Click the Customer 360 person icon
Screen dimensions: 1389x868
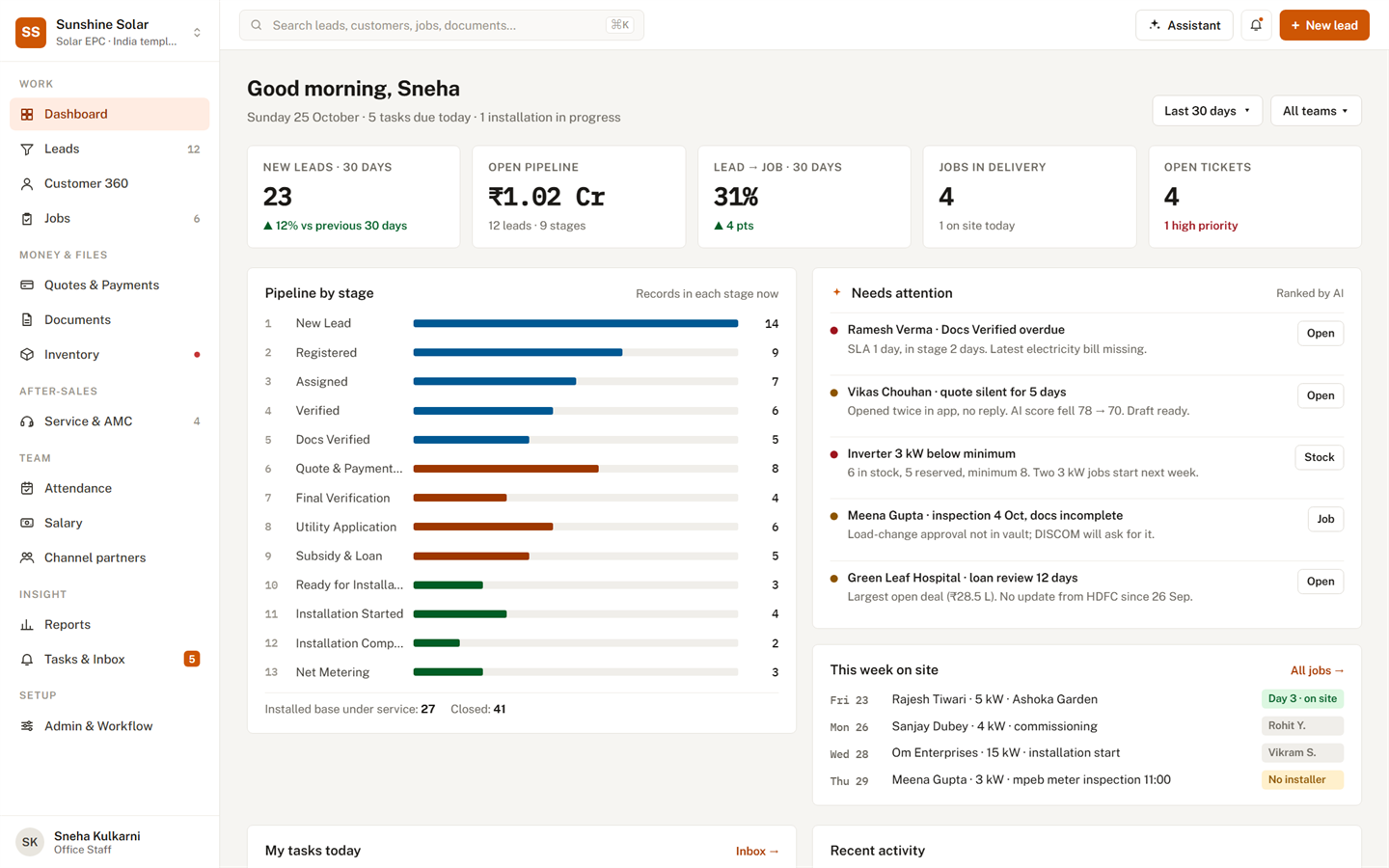coord(27,183)
